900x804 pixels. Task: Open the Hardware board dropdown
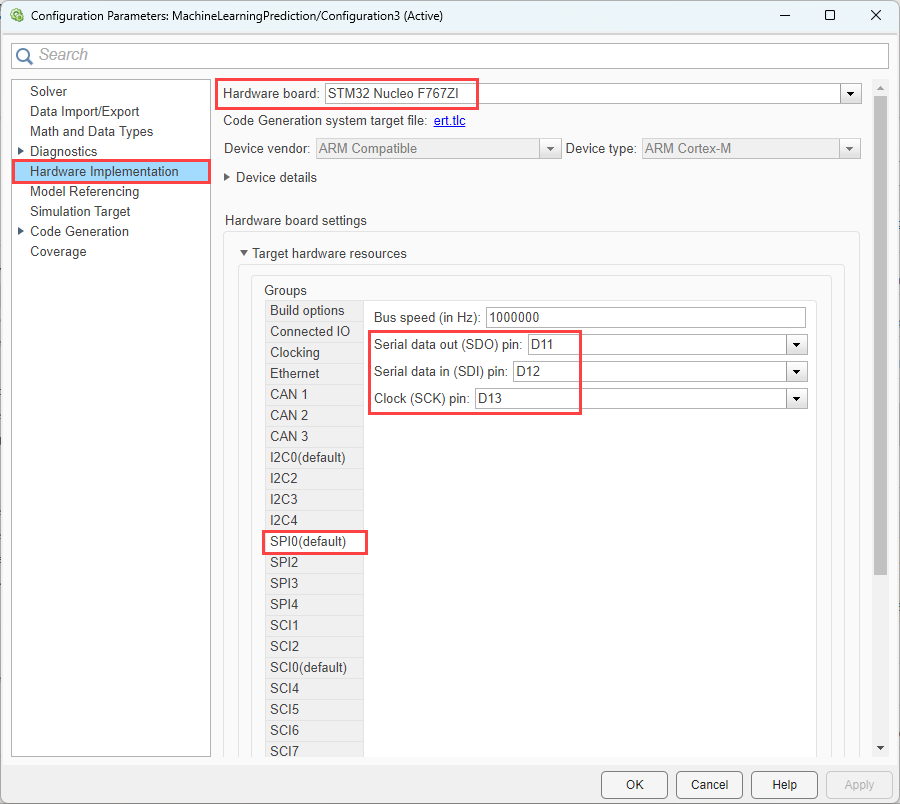pyautogui.click(x=849, y=93)
